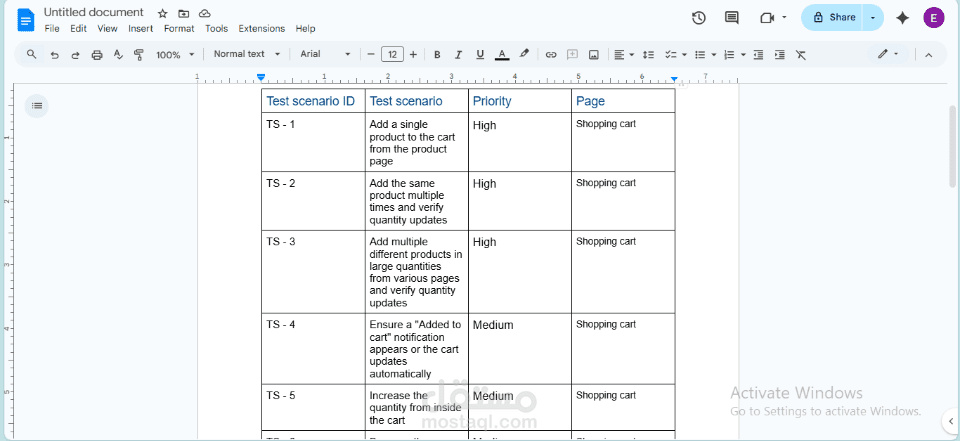Toggle bold formatting

pos(437,55)
